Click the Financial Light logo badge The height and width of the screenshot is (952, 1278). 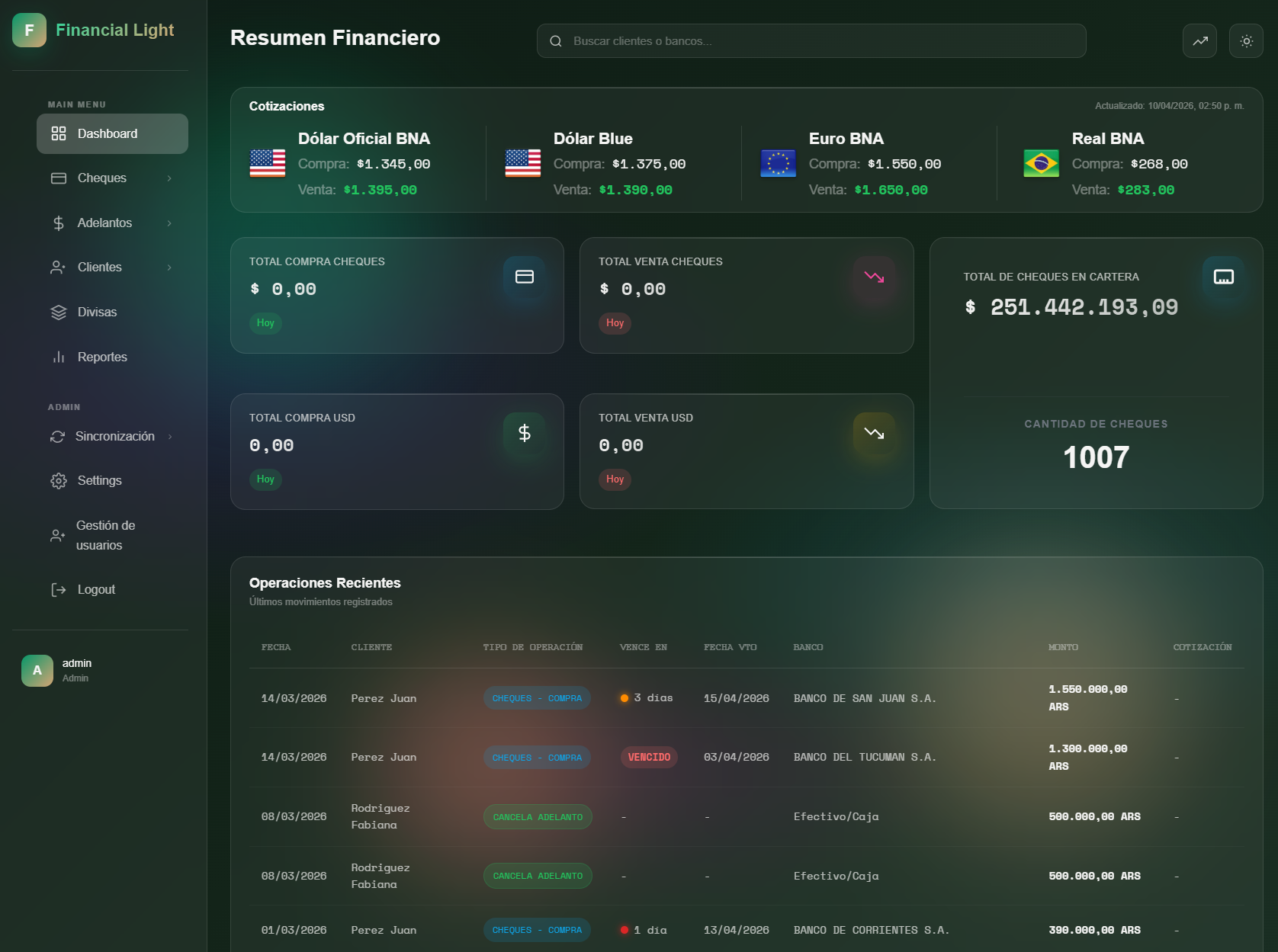(29, 30)
